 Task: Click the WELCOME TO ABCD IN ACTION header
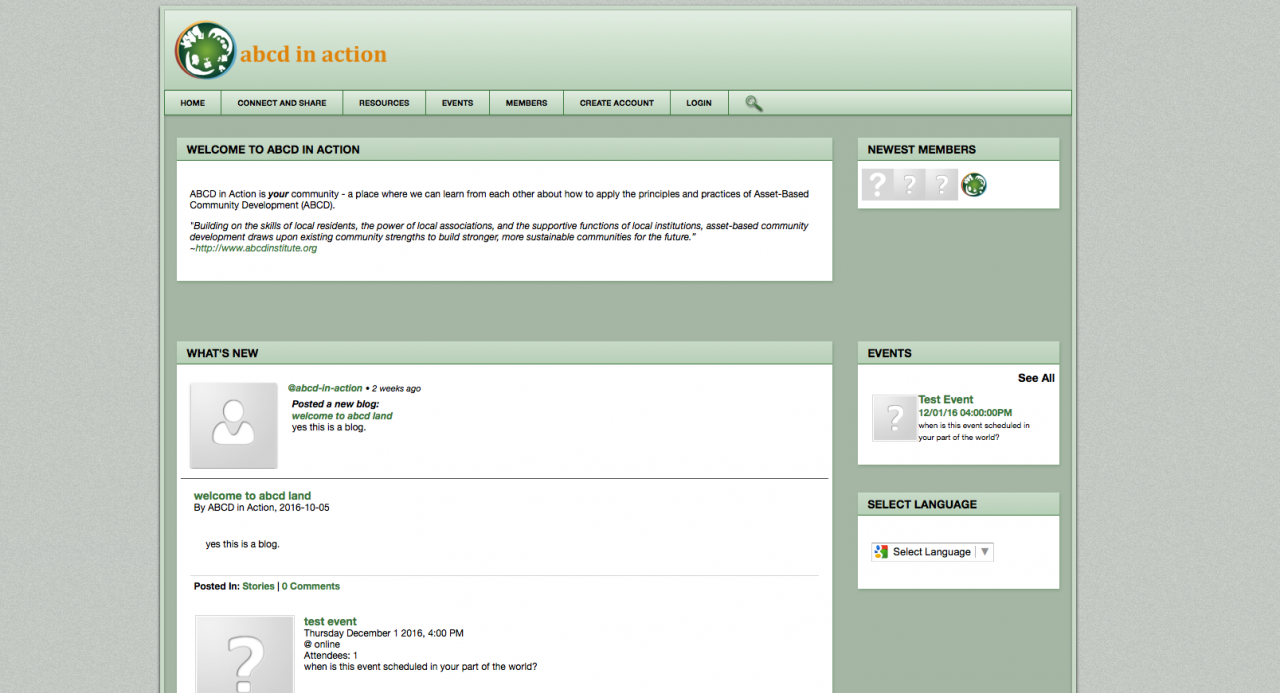click(504, 149)
